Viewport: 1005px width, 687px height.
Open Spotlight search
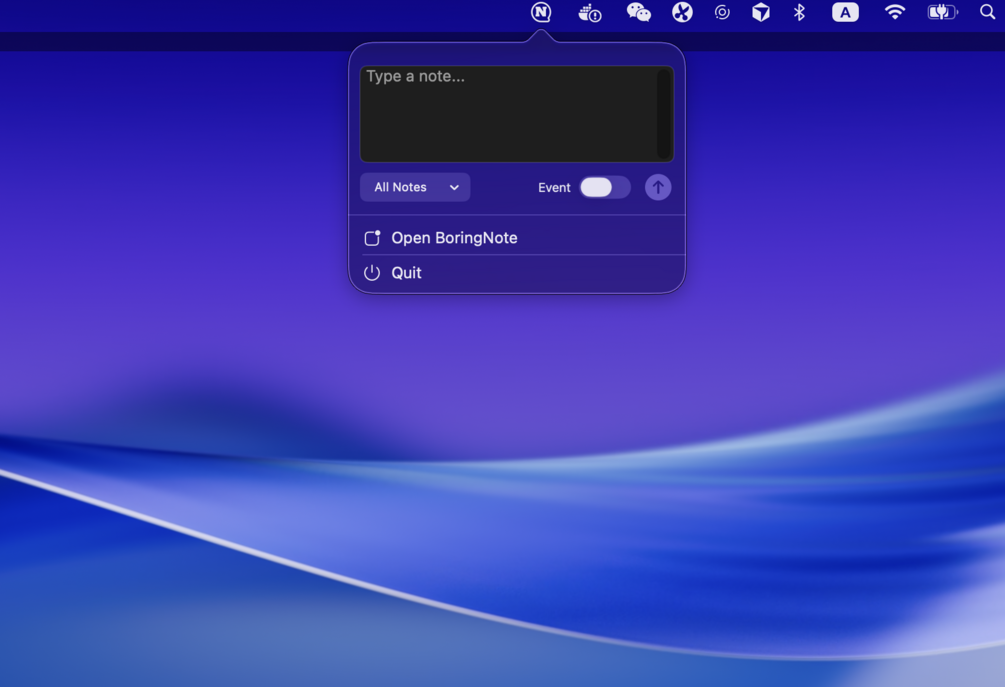pyautogui.click(x=988, y=12)
